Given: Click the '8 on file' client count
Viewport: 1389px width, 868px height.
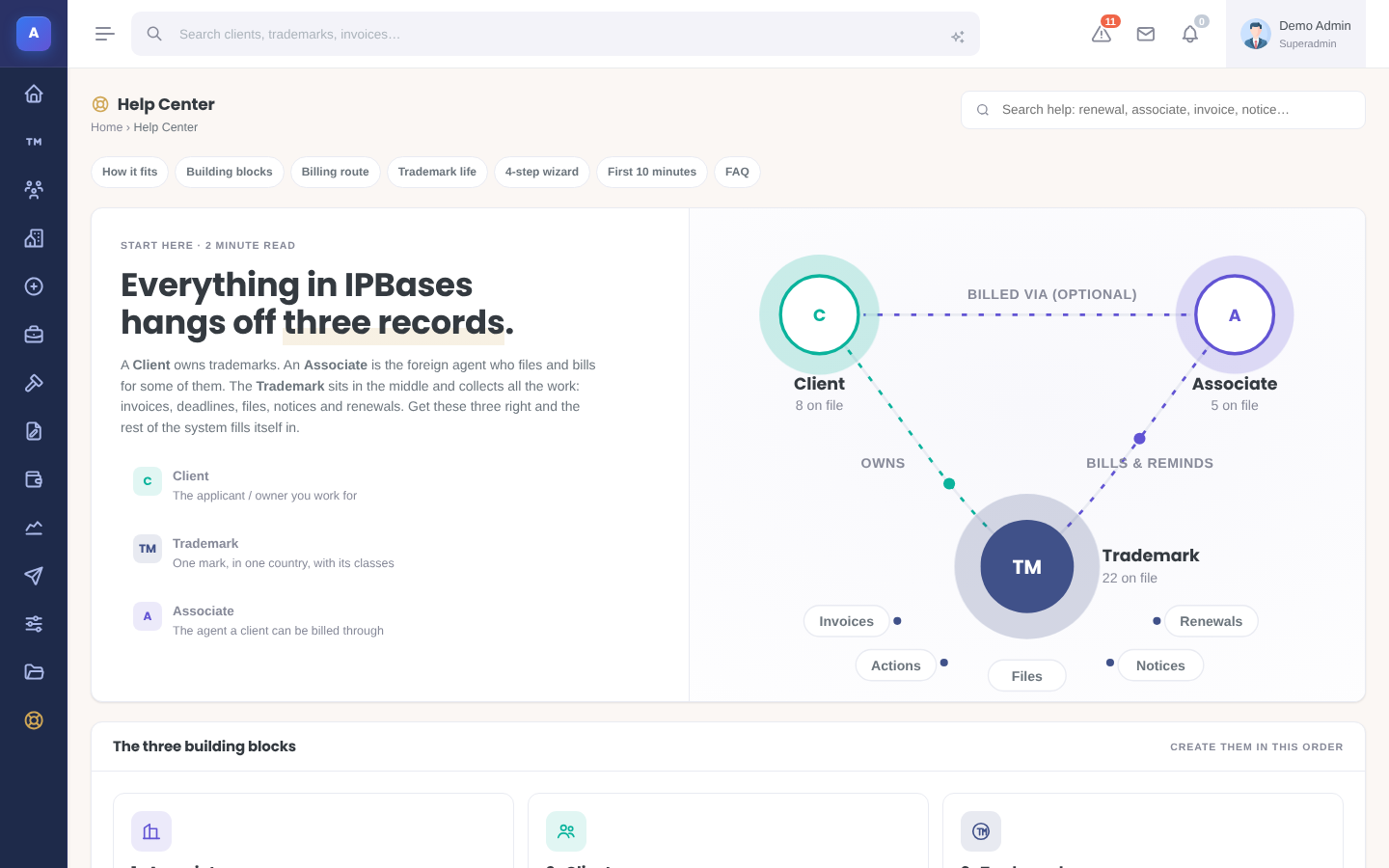Looking at the screenshot, I should click(x=819, y=405).
